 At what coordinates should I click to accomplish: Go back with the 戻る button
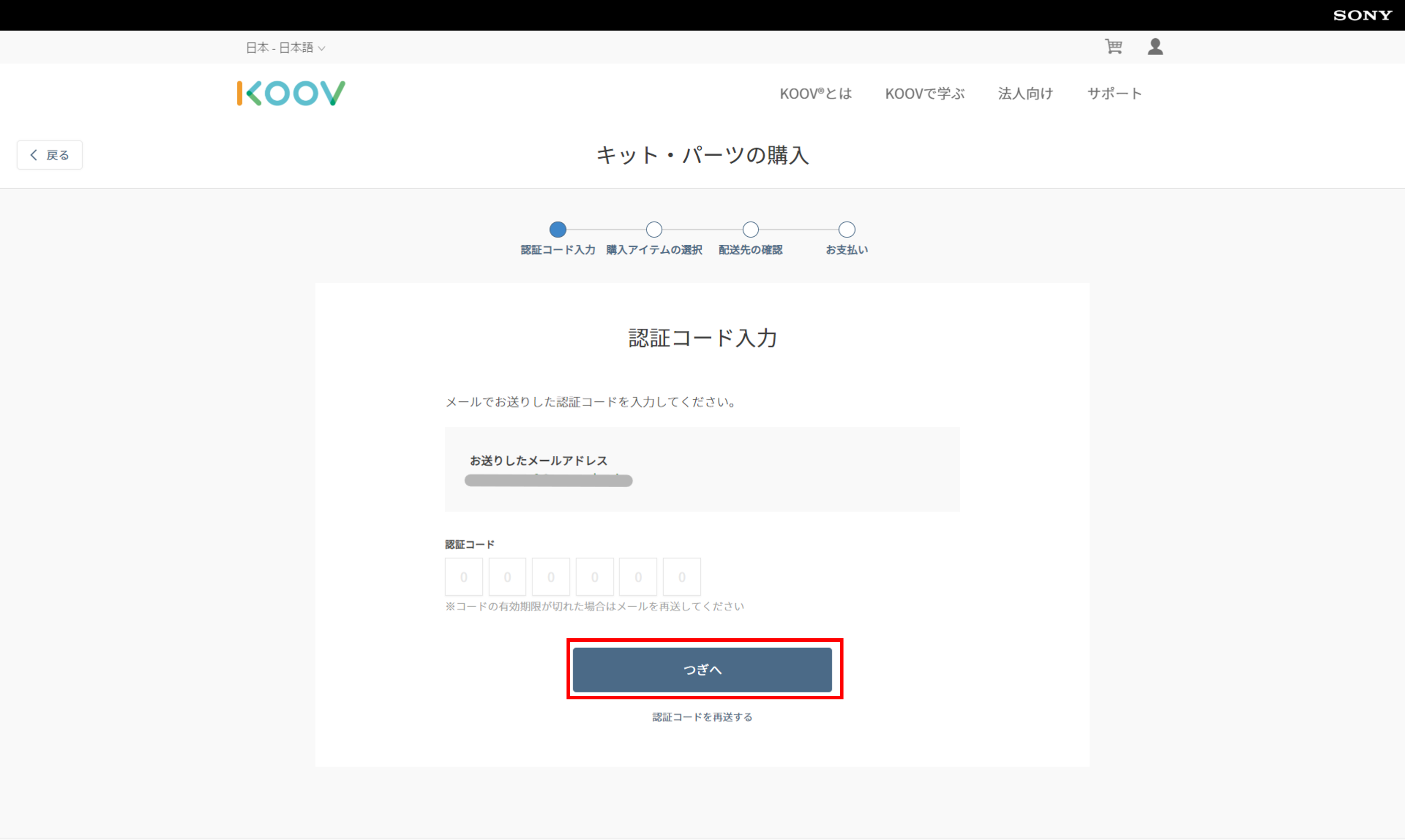pyautogui.click(x=50, y=155)
